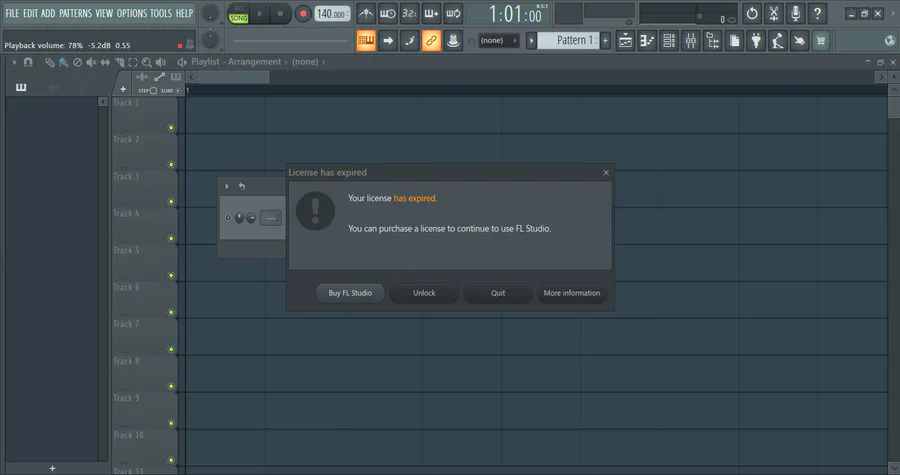
Task: Toggle the Track 2 mute LED
Action: (x=171, y=165)
